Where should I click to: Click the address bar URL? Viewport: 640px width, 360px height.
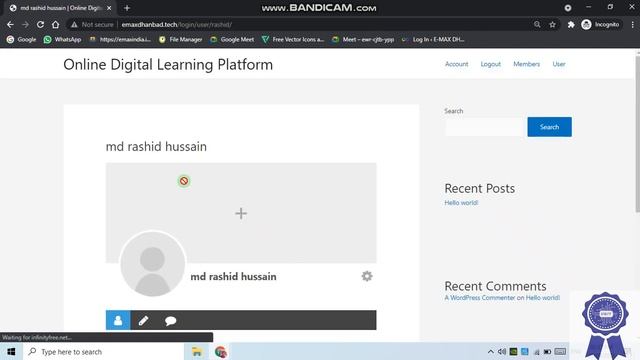[177, 24]
